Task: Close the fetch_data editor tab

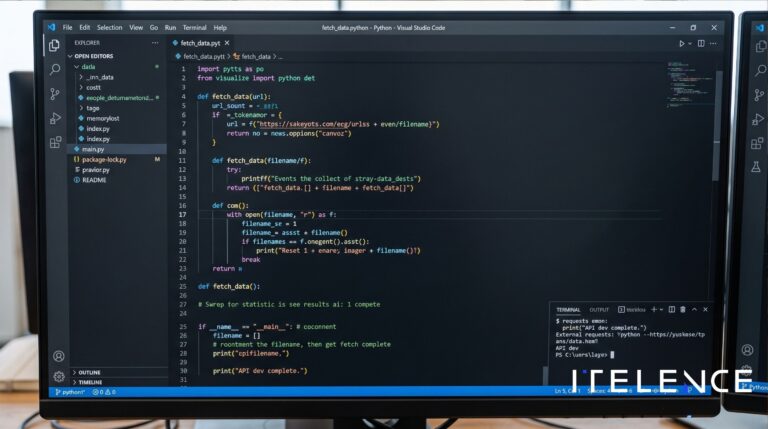Action: coord(227,43)
